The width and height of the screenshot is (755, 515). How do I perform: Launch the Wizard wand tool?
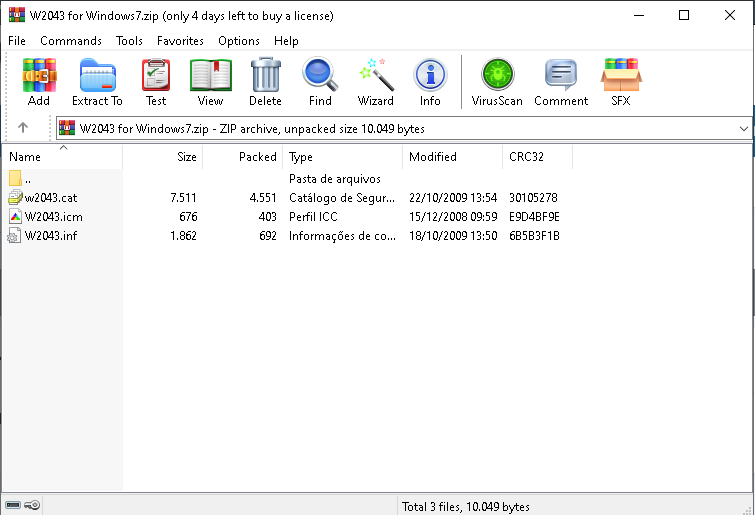(376, 76)
